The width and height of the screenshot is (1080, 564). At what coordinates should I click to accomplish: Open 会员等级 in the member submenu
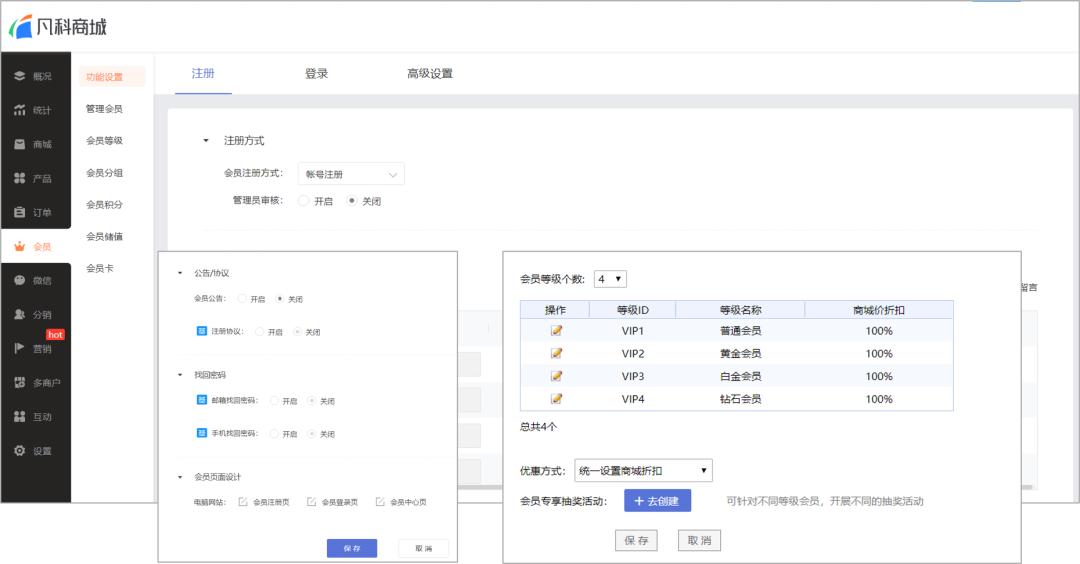[104, 141]
